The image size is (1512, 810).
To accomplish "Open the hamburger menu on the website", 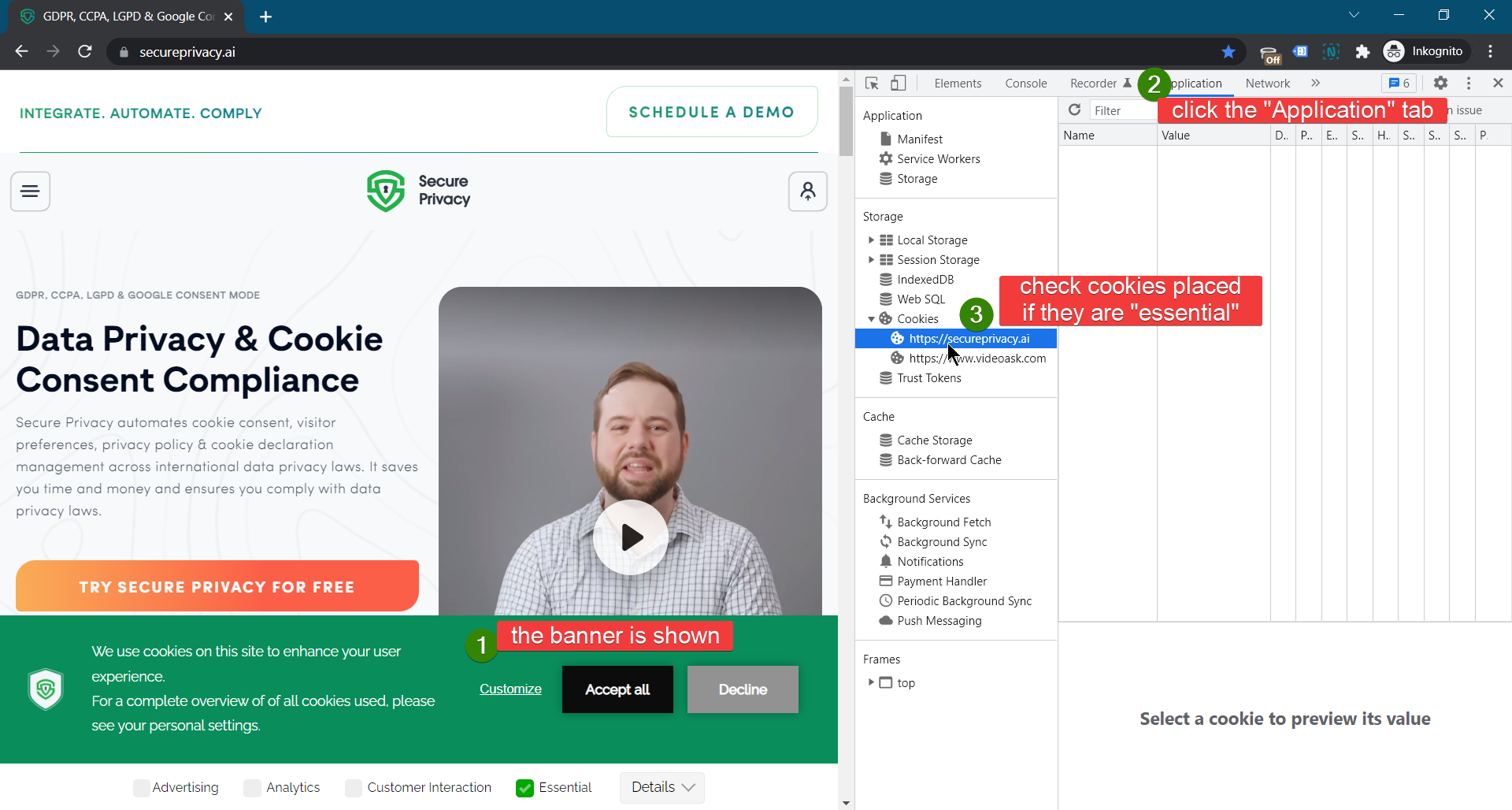I will (31, 191).
